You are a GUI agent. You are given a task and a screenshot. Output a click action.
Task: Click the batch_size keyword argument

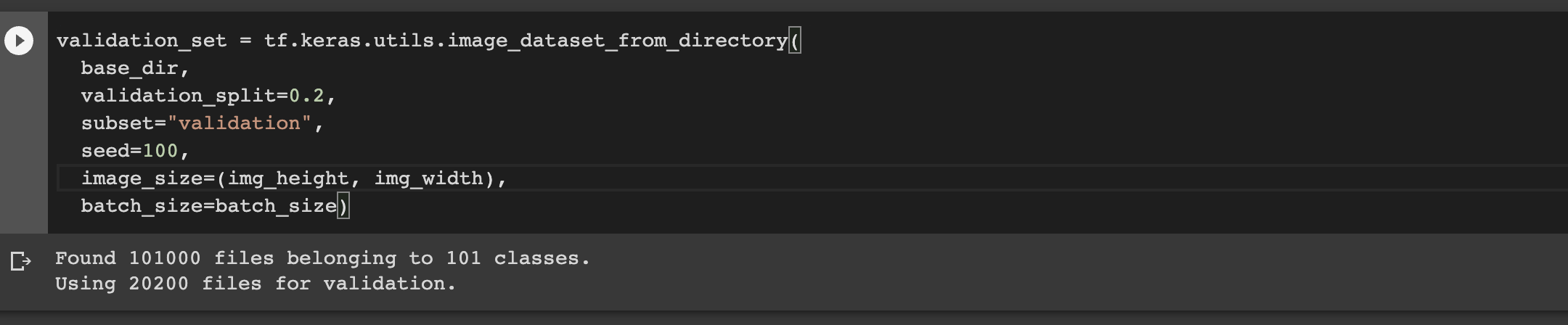[142, 206]
